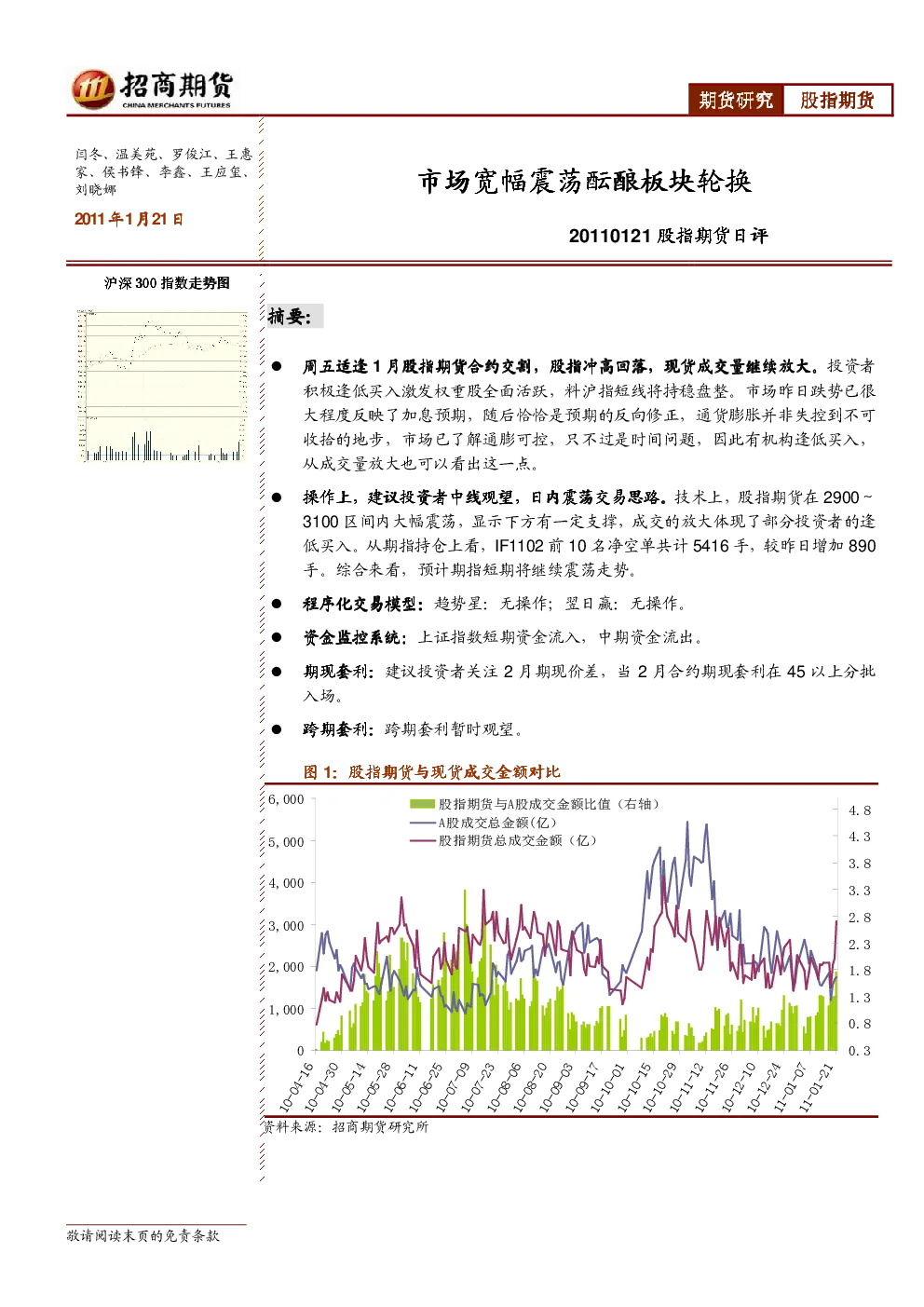This screenshot has height=1307, width=924.
Task: Click the footer 敬请阅读末页的免责条款
Action: click(x=143, y=1235)
